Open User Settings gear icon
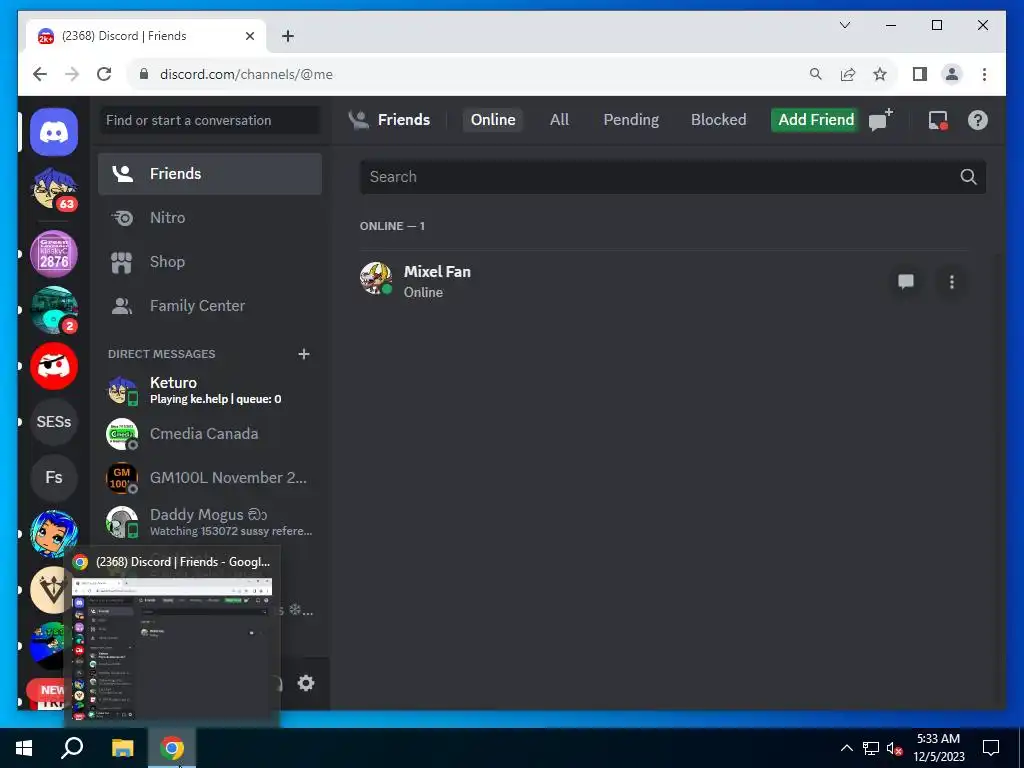 click(x=306, y=683)
